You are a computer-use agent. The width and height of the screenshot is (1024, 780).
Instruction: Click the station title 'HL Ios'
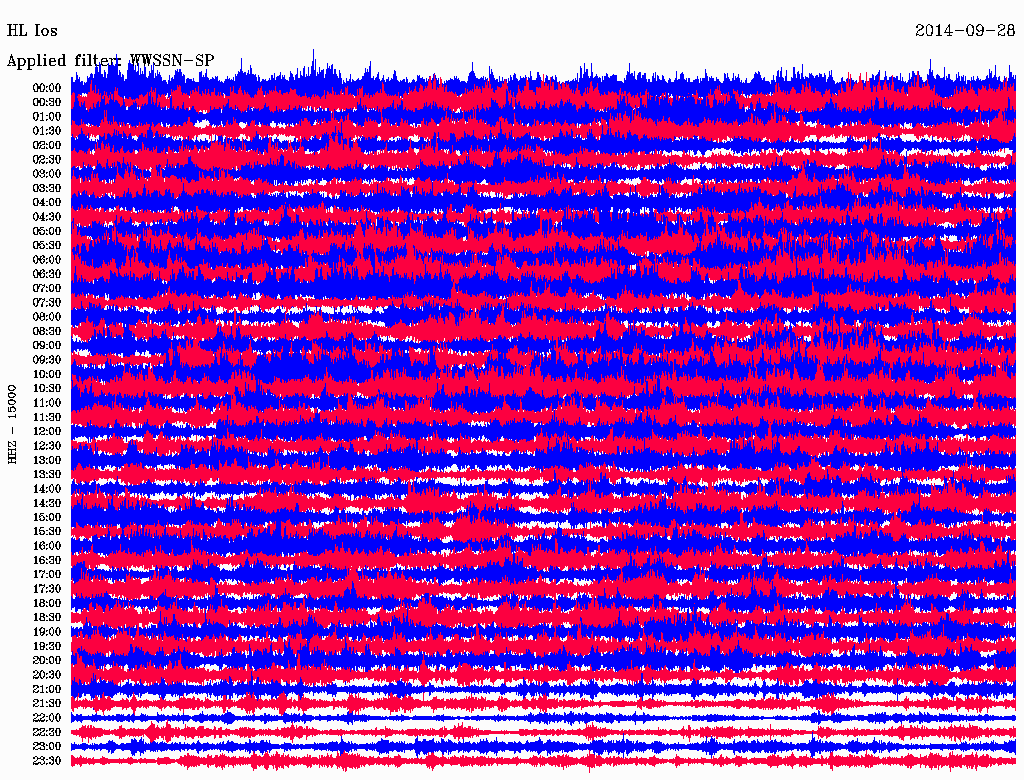point(32,31)
